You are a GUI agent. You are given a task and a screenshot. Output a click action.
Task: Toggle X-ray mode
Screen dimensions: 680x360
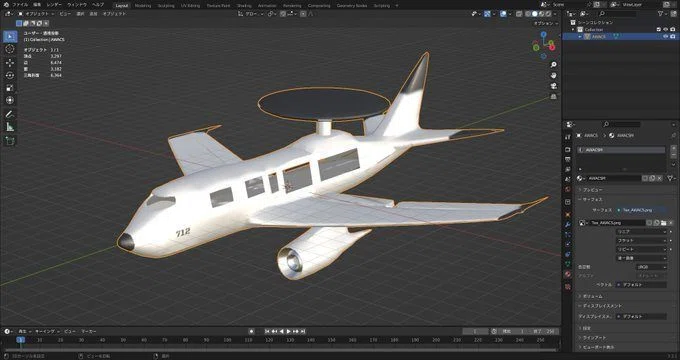[519, 14]
